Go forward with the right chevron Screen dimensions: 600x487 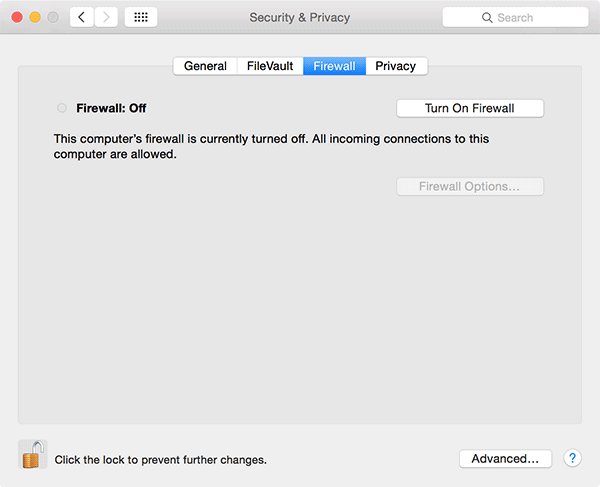106,18
